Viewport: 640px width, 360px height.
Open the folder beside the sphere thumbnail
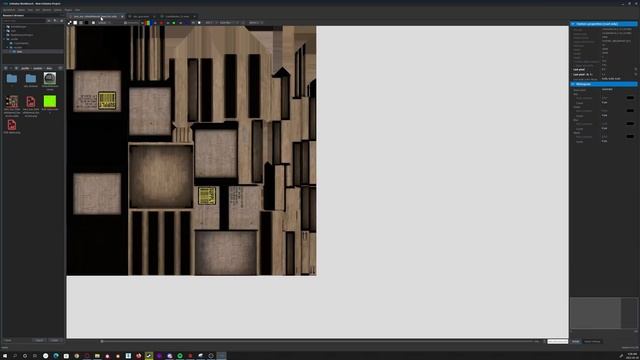31,78
